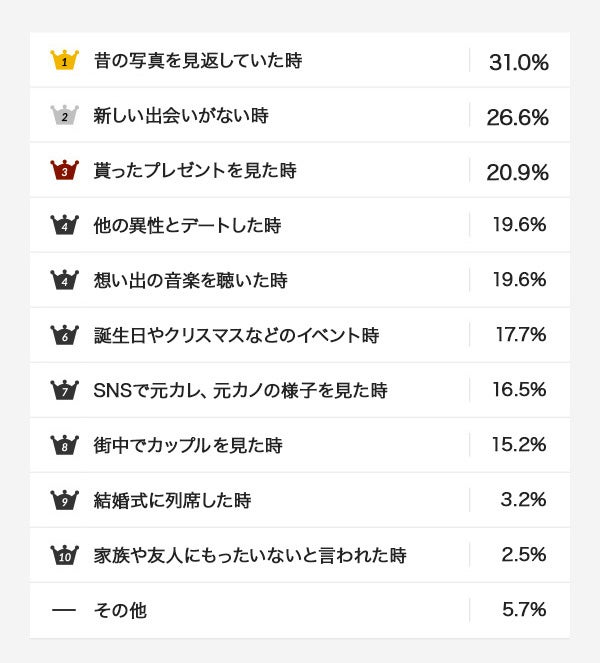Click the dash icon beside その他
Image resolution: width=600 pixels, height=663 pixels.
click(64, 610)
